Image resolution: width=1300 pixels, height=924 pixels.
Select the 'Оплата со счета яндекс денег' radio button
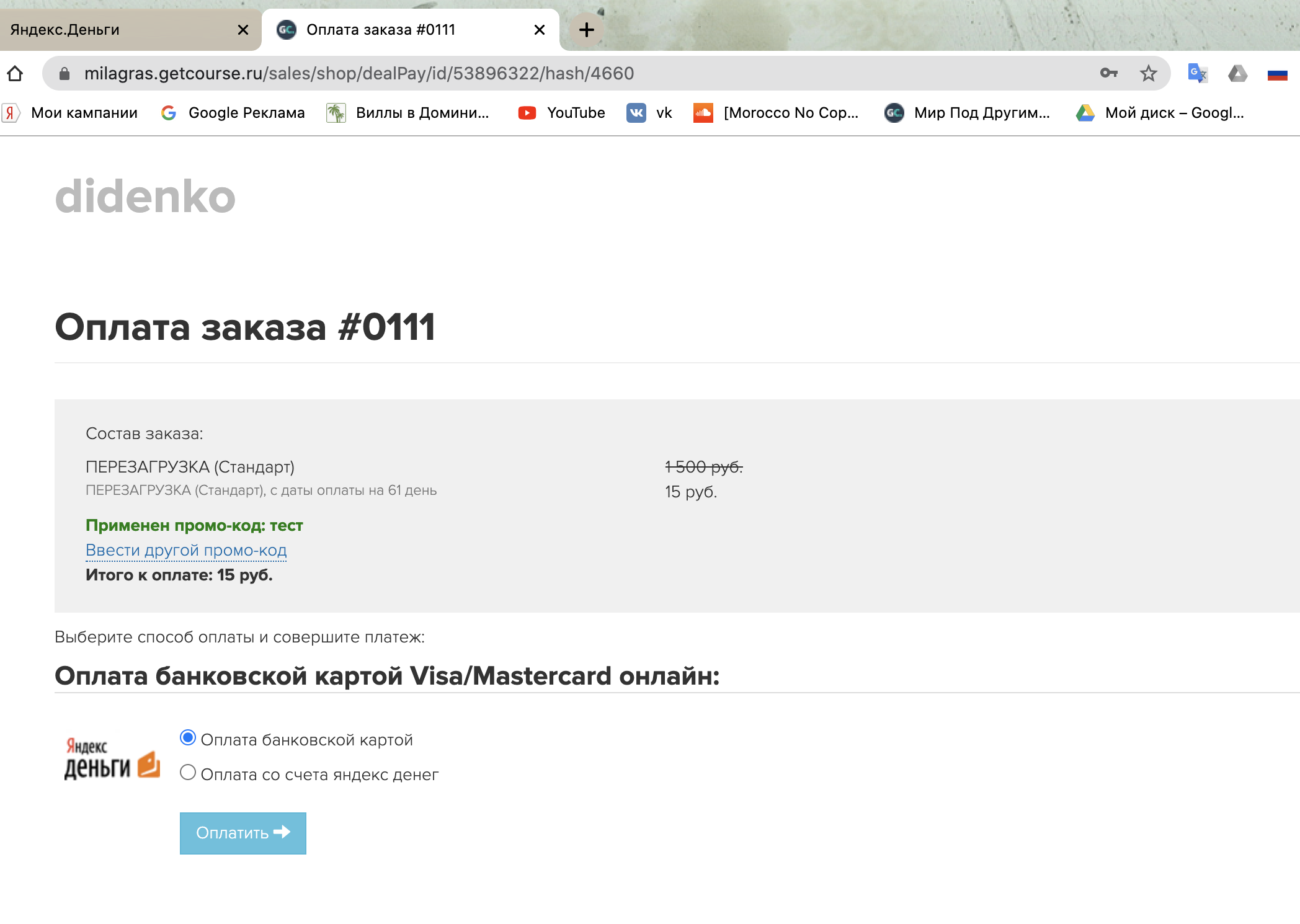[x=188, y=773]
